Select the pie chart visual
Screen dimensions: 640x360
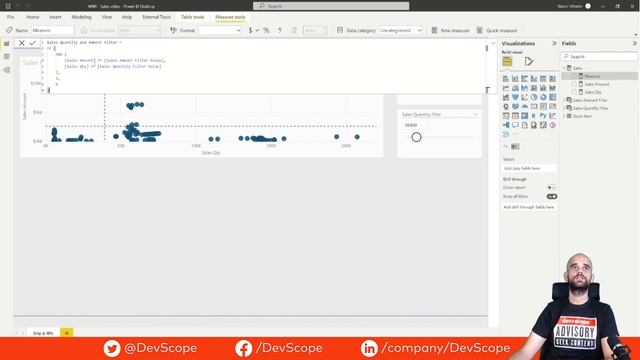(x=534, y=97)
